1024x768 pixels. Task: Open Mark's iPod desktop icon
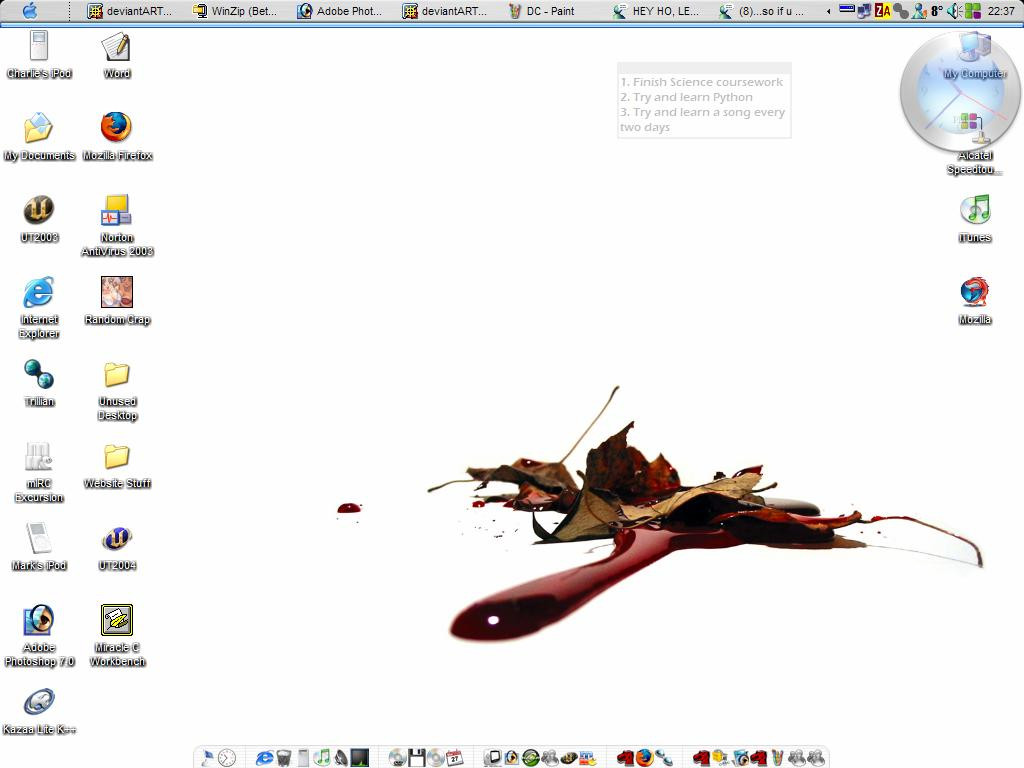pyautogui.click(x=39, y=547)
